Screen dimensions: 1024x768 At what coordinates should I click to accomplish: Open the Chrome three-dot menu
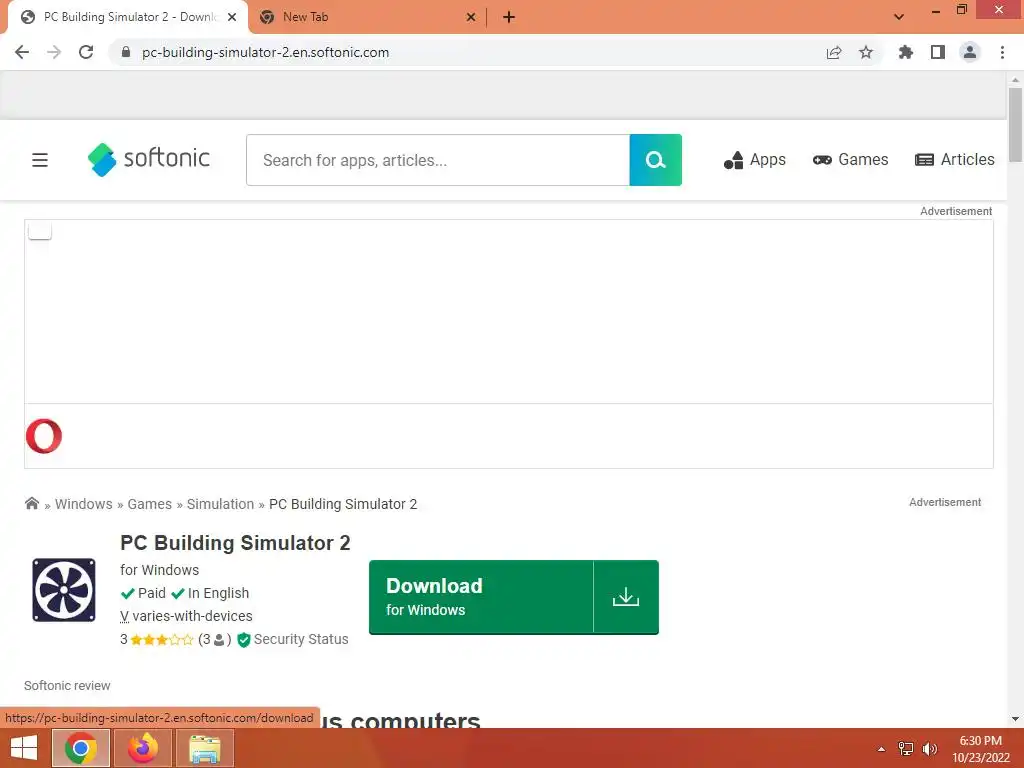(1002, 52)
